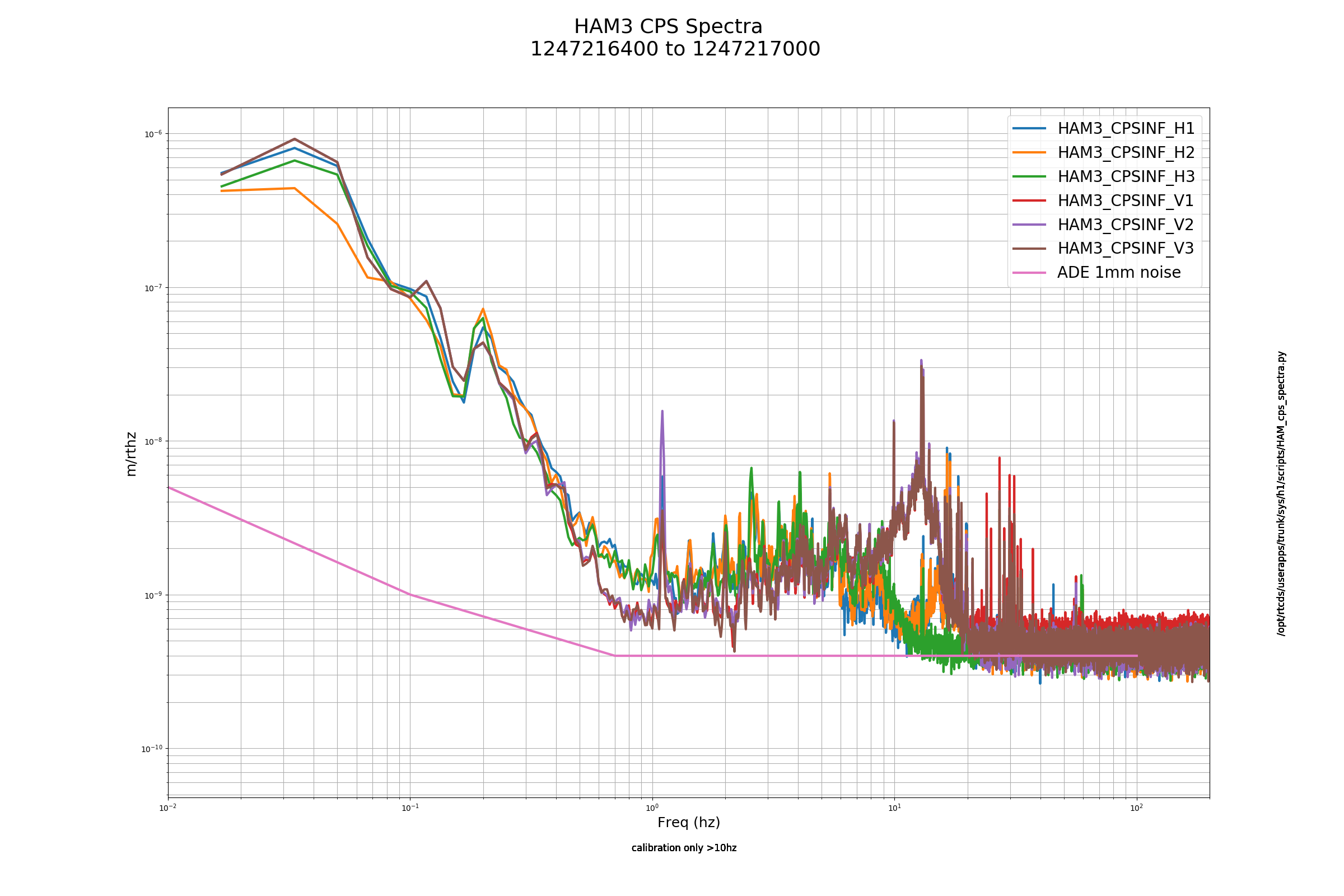Select the legend label "HAM3_CPSINF_H3"

tap(1126, 177)
